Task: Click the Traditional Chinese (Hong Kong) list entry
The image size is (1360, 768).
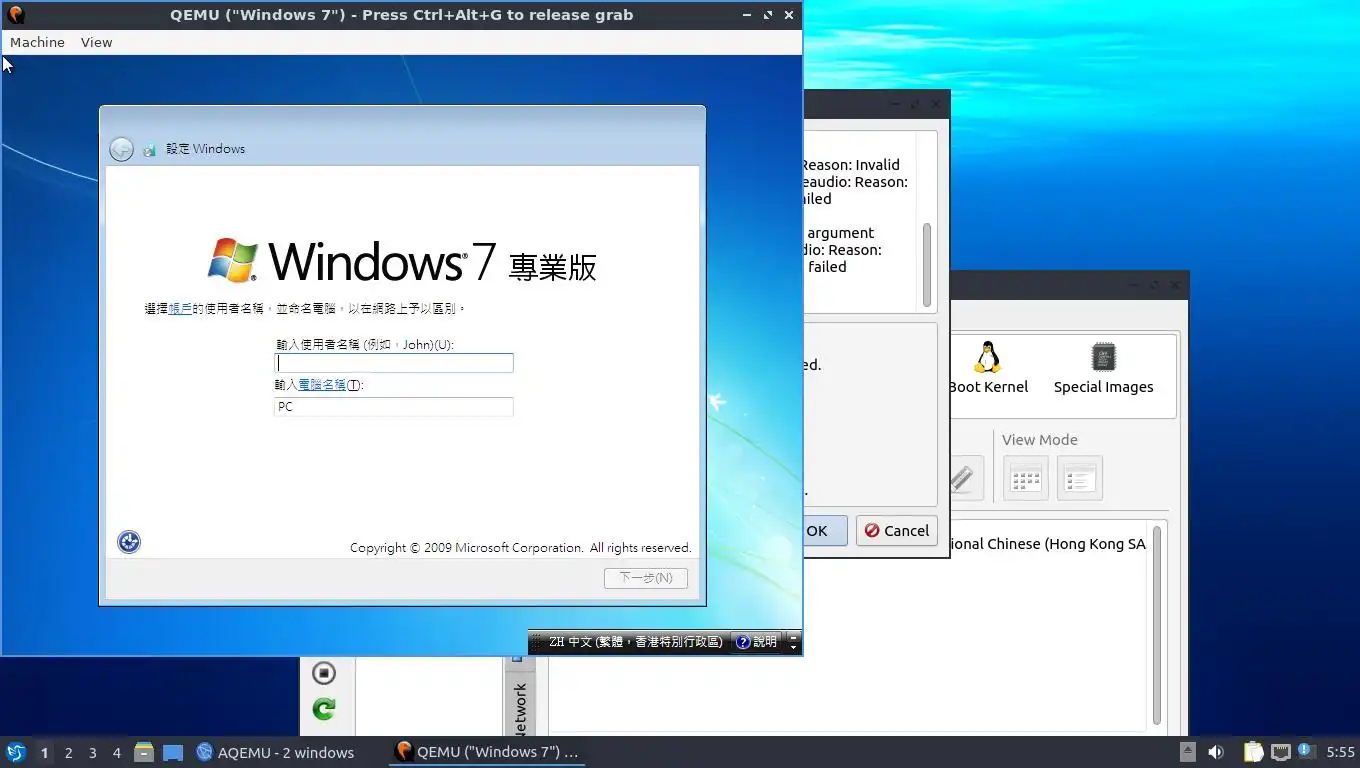Action: pos(1048,544)
